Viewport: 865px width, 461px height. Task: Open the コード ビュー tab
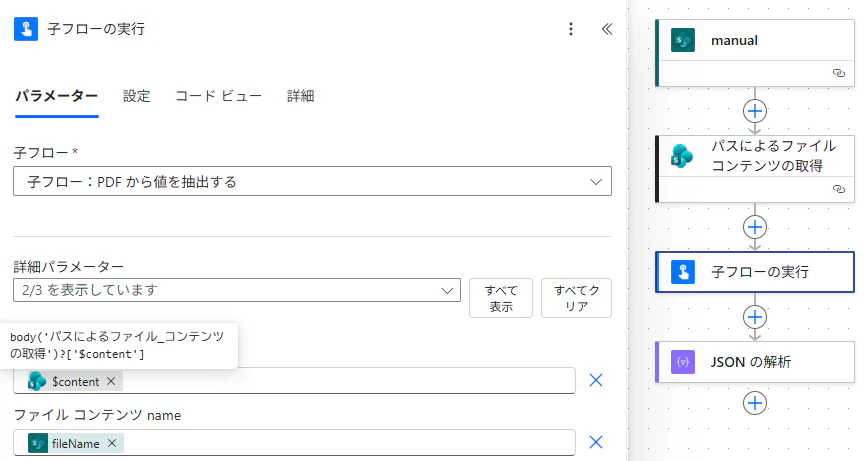218,96
